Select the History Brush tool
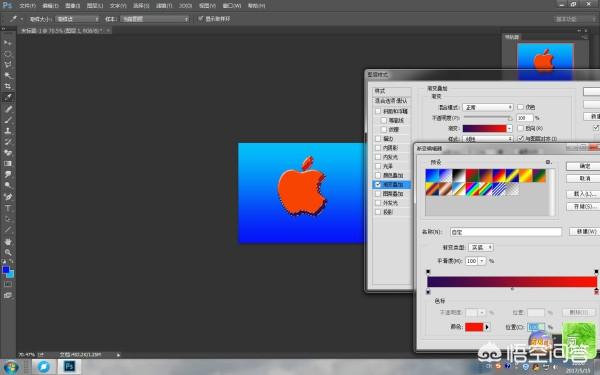The image size is (600, 375). [x=8, y=142]
